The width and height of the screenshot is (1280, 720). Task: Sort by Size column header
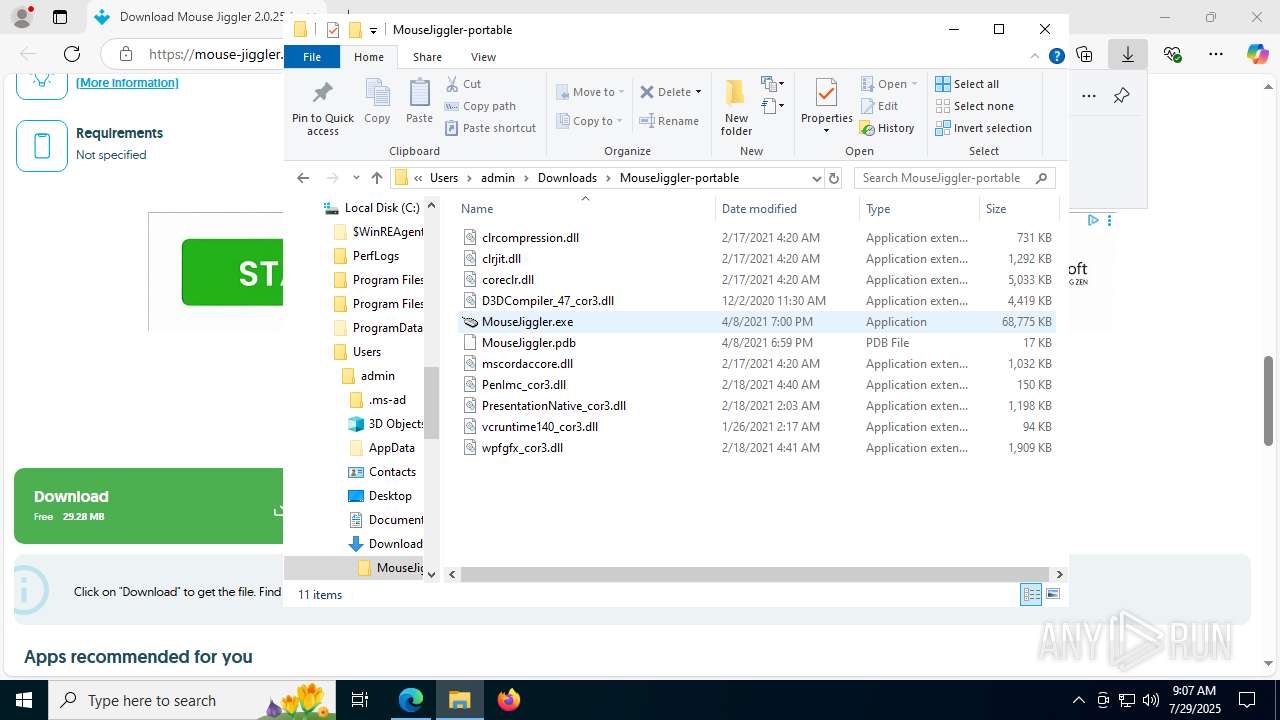1018,208
